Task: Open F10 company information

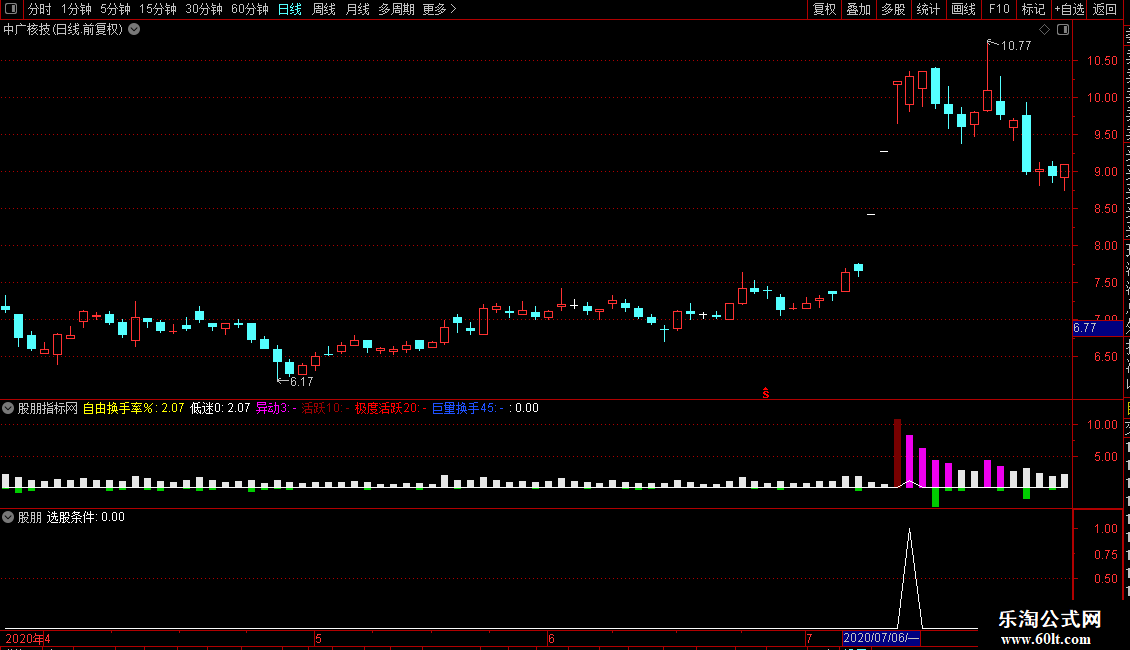Action: pos(999,9)
